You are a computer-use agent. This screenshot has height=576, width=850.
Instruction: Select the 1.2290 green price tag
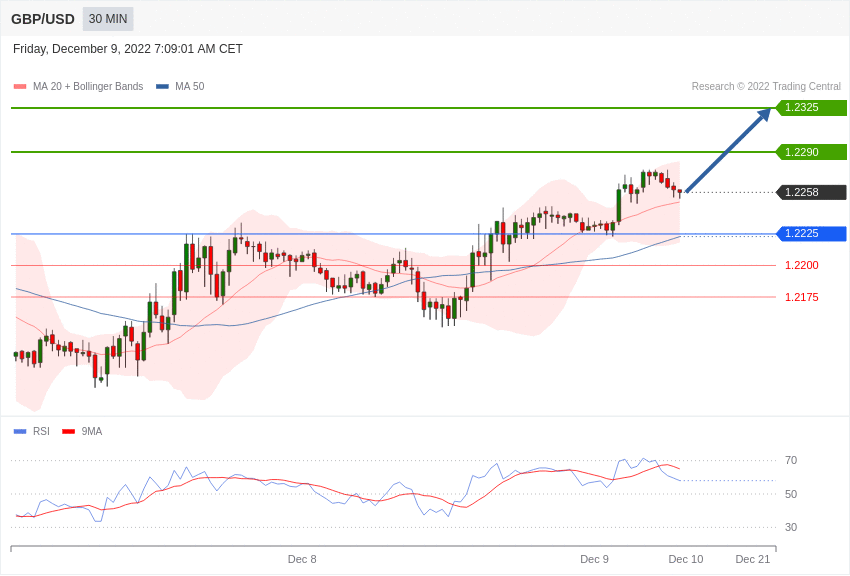(x=811, y=152)
